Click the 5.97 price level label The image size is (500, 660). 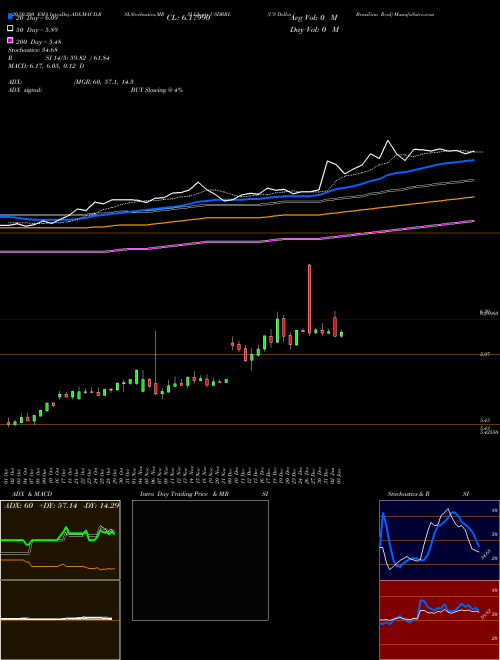click(x=484, y=354)
